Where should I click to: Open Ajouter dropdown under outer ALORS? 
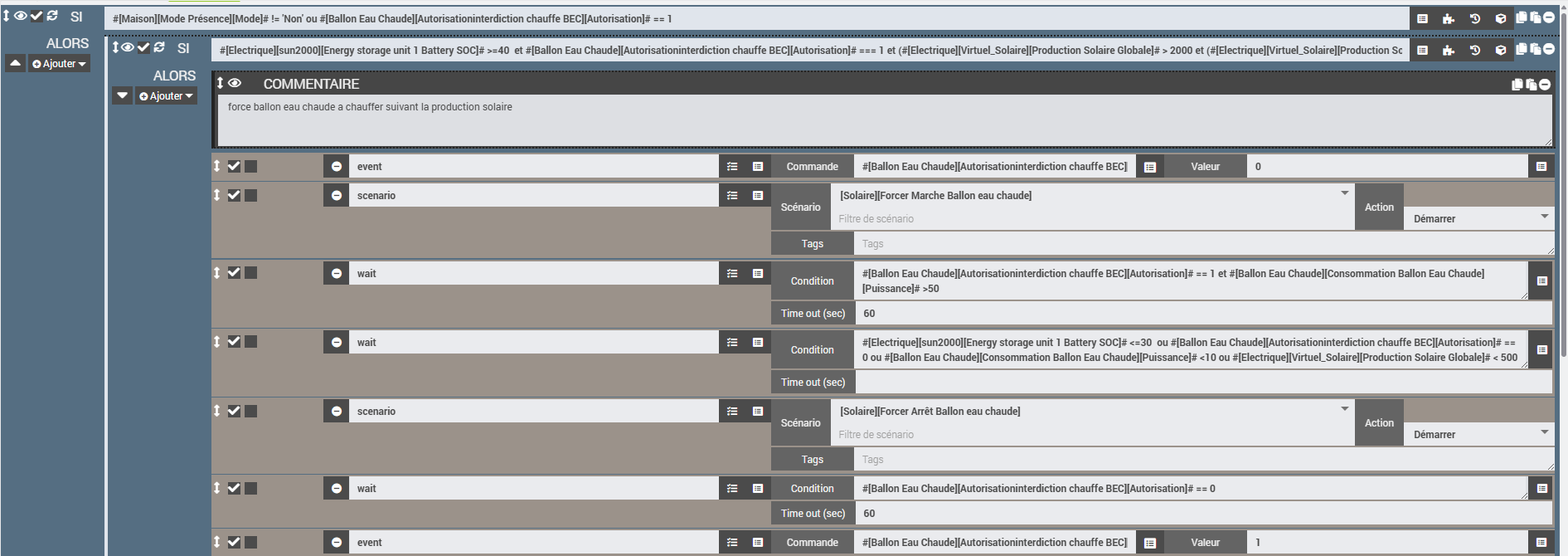(x=59, y=64)
